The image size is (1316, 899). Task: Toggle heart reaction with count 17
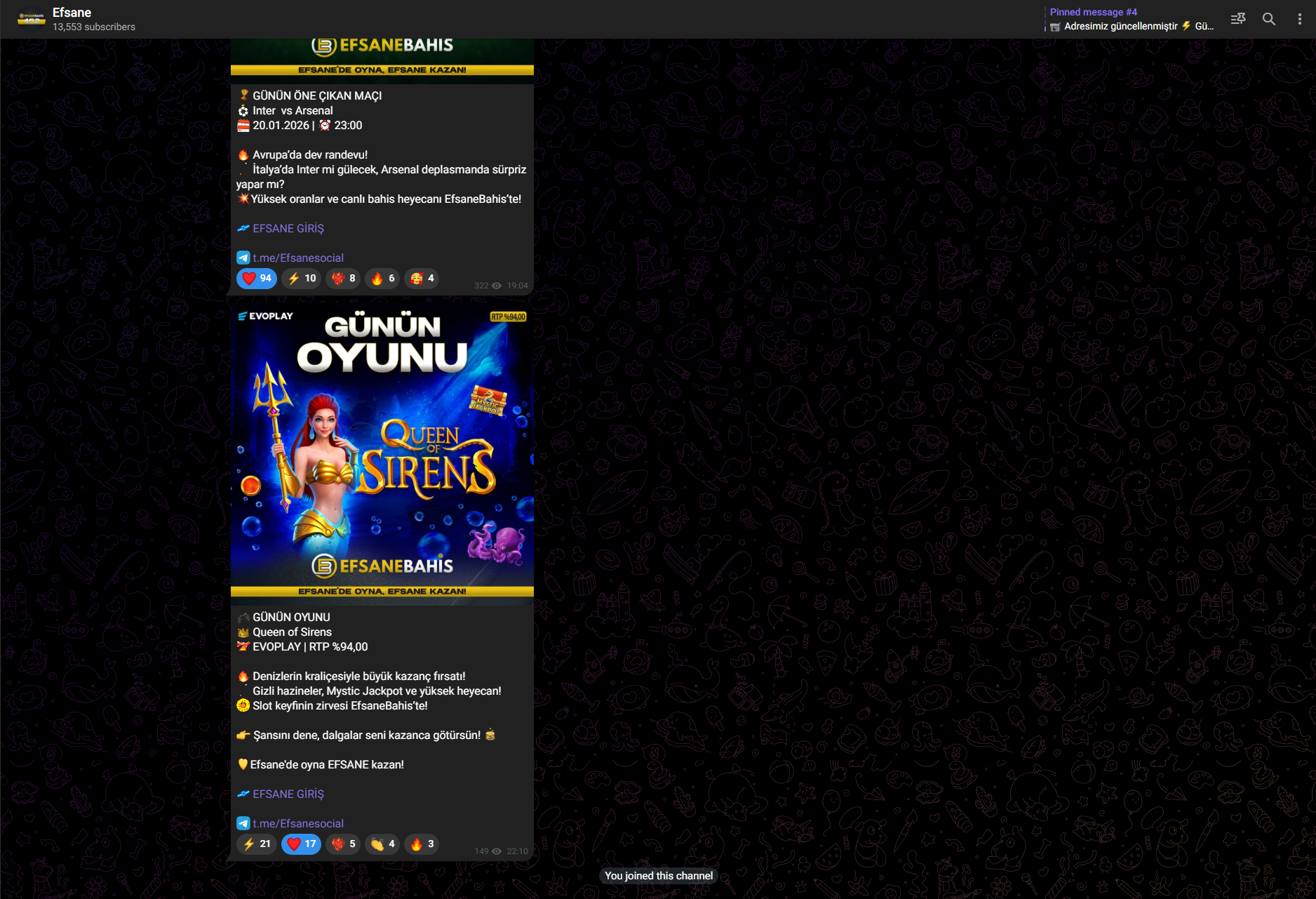click(302, 844)
